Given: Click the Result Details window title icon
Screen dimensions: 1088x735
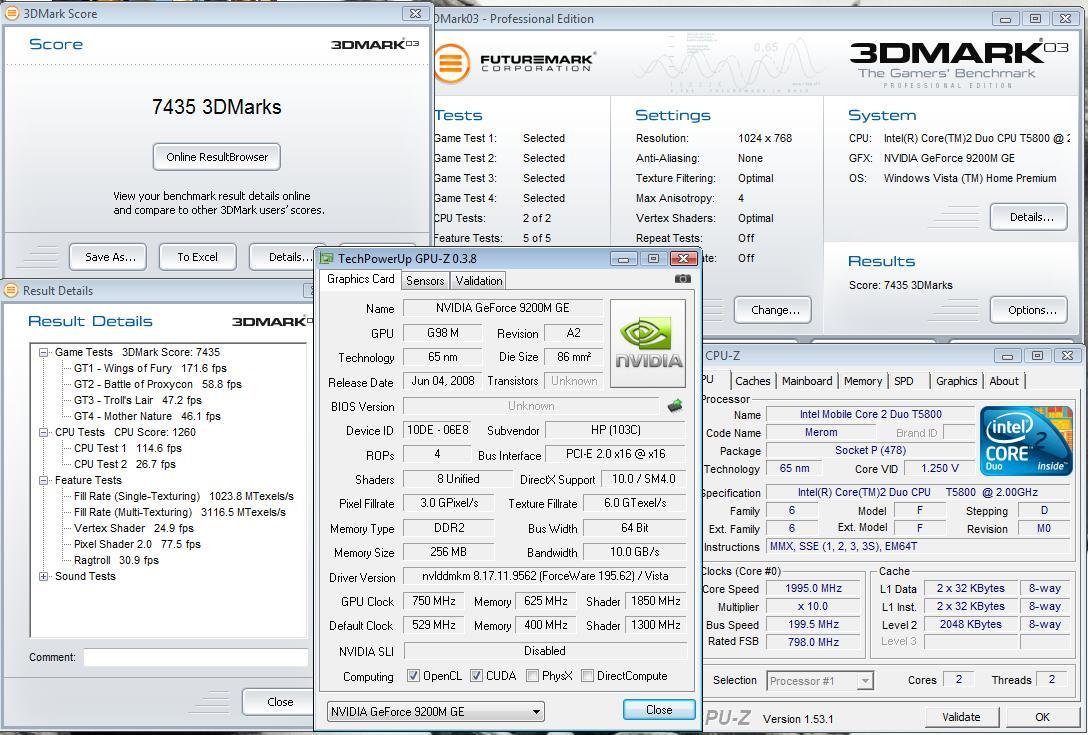Looking at the screenshot, I should [x=12, y=290].
